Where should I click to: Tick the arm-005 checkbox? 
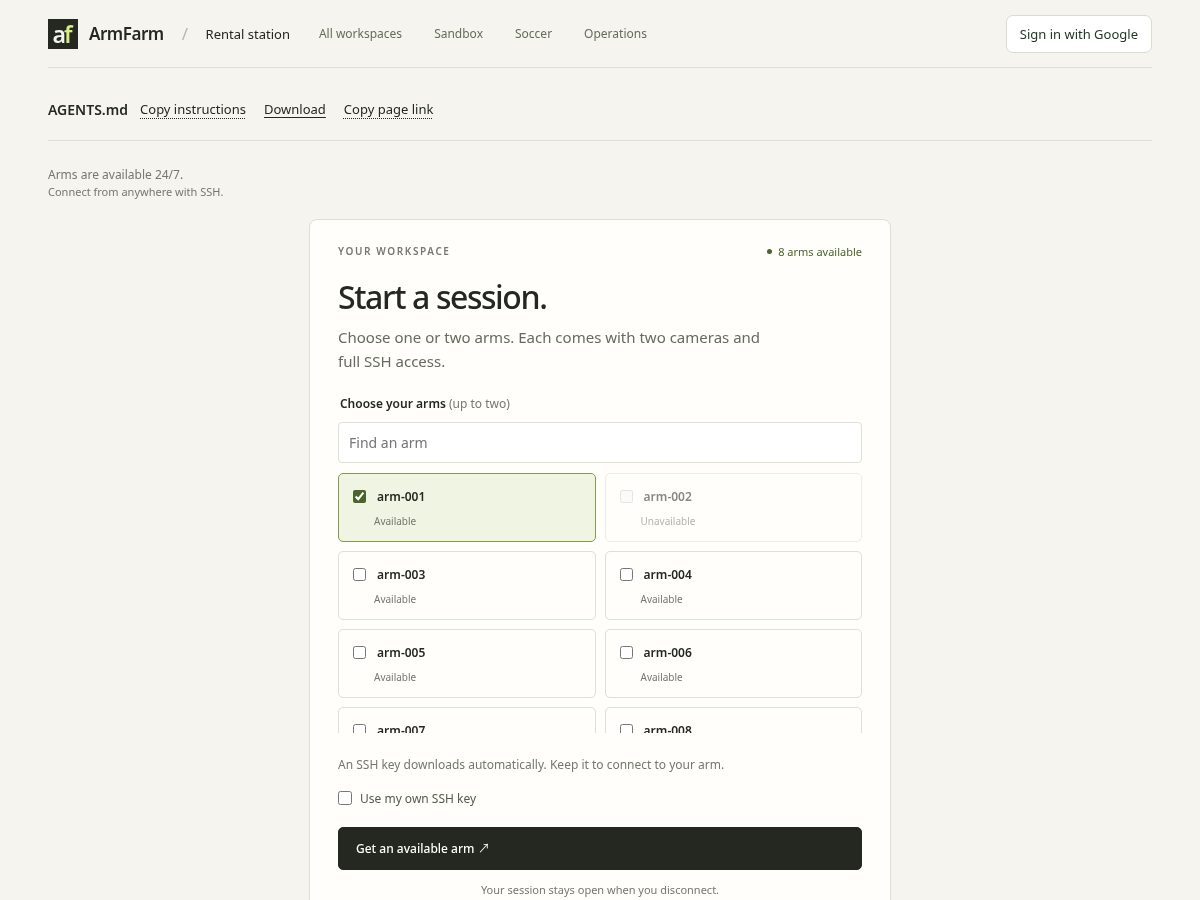click(x=360, y=652)
